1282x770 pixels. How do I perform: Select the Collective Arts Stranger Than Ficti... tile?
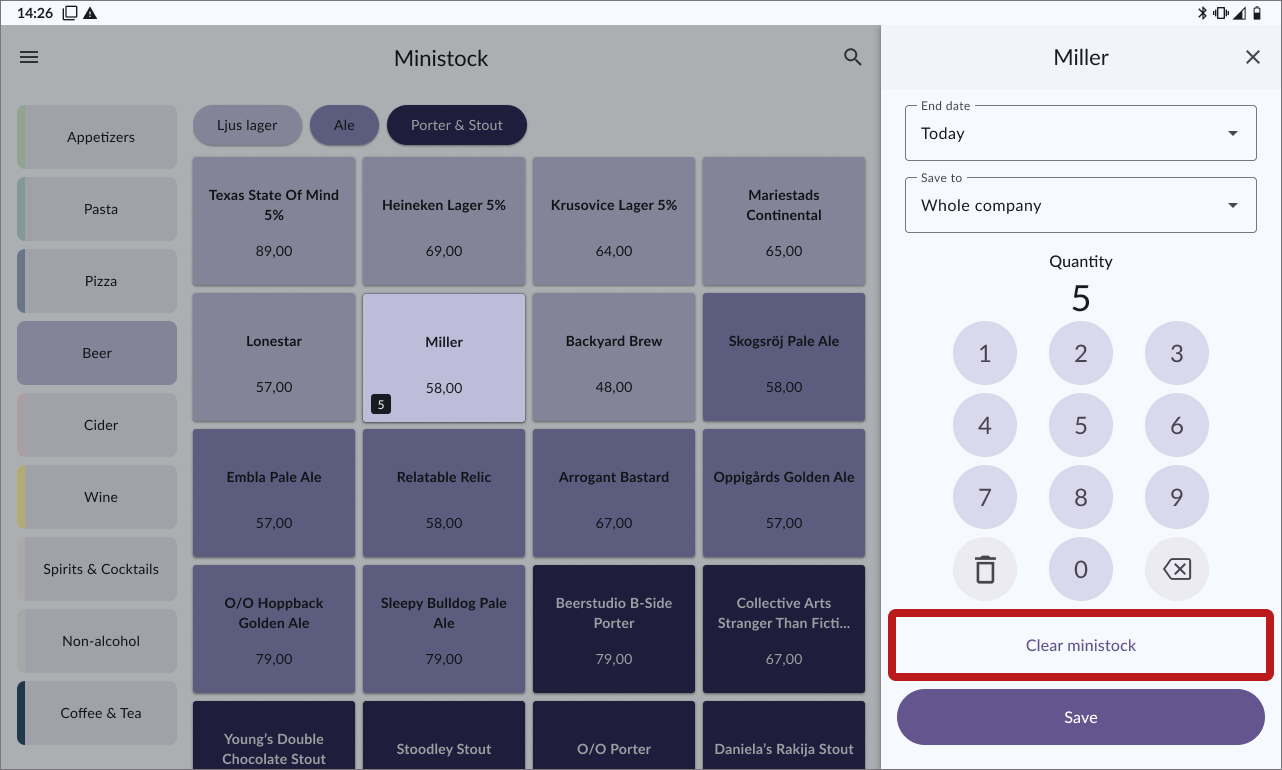[784, 629]
